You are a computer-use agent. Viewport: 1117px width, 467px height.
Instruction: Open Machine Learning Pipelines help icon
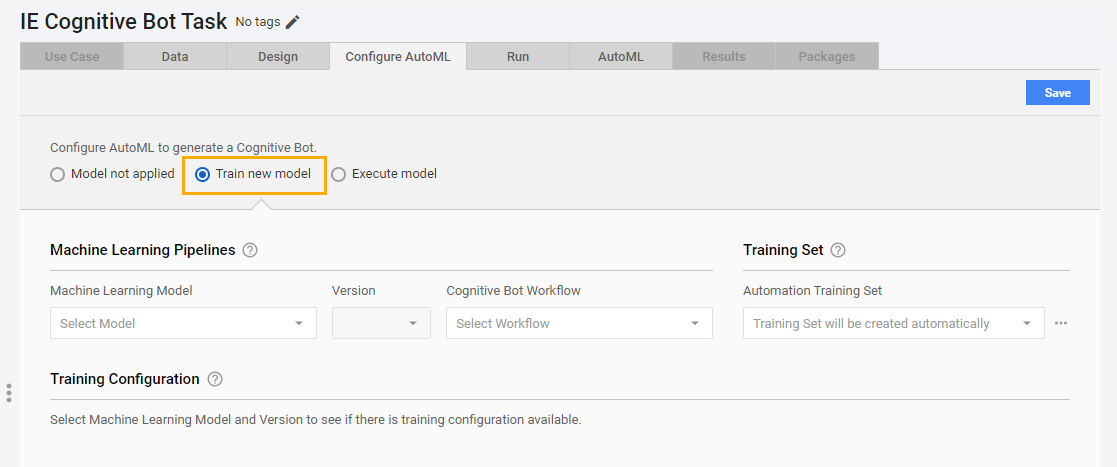tap(250, 251)
